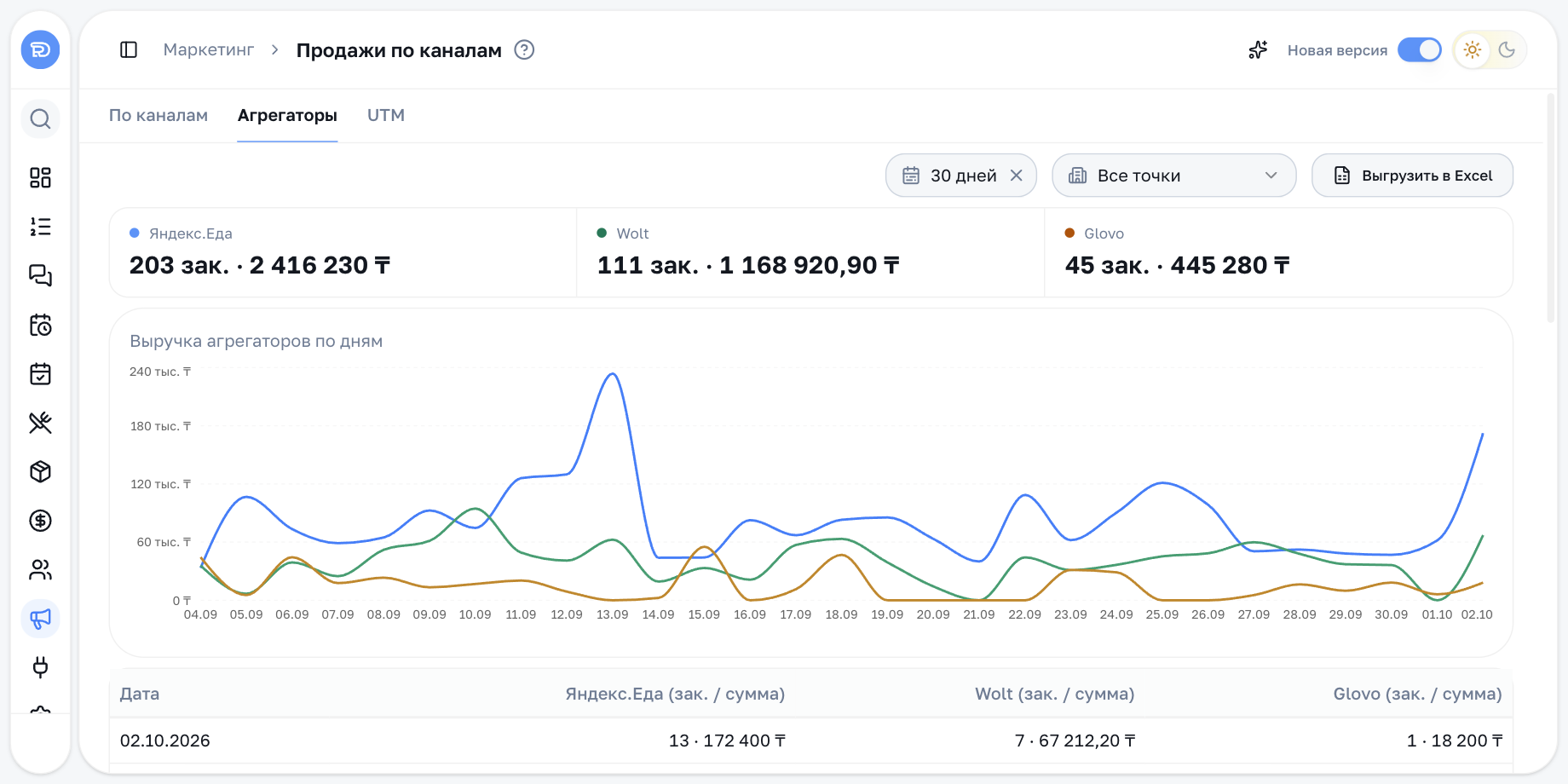
Task: Open the plug integrations icon
Action: coord(40,667)
